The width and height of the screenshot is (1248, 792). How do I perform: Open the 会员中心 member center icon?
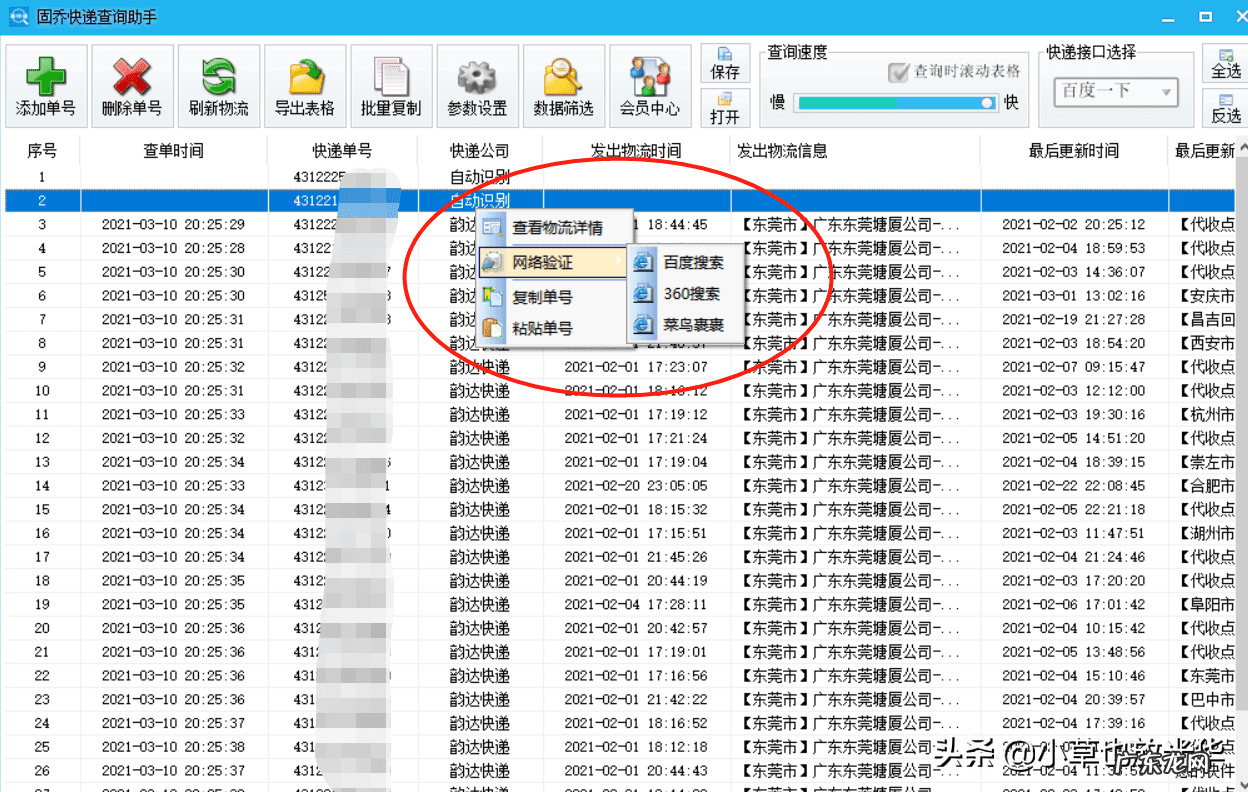point(649,78)
